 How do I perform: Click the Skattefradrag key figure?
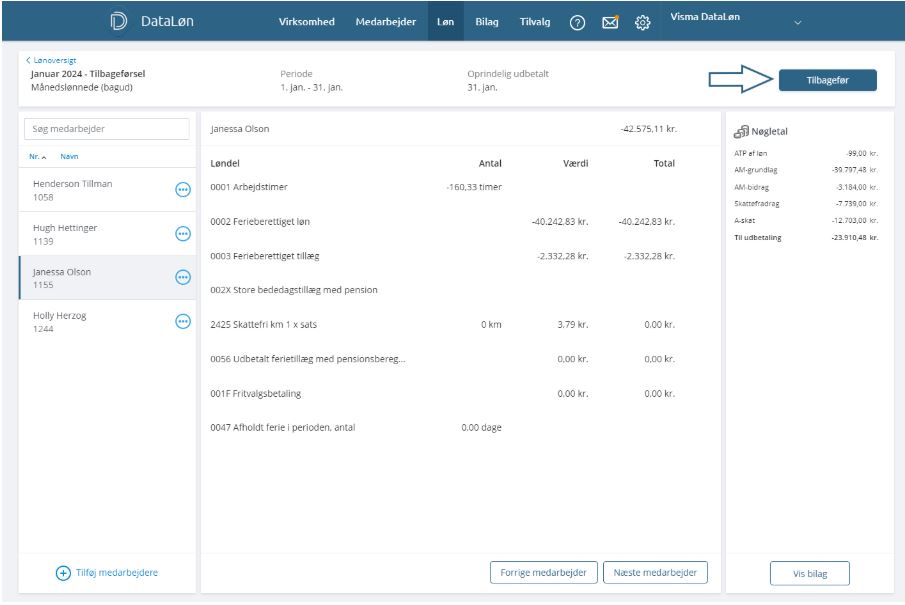click(x=806, y=204)
